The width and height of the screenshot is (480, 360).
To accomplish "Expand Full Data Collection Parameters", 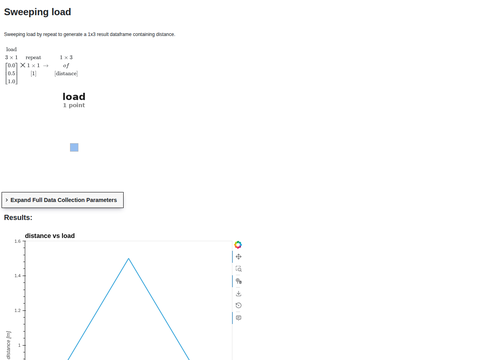I will point(63,200).
